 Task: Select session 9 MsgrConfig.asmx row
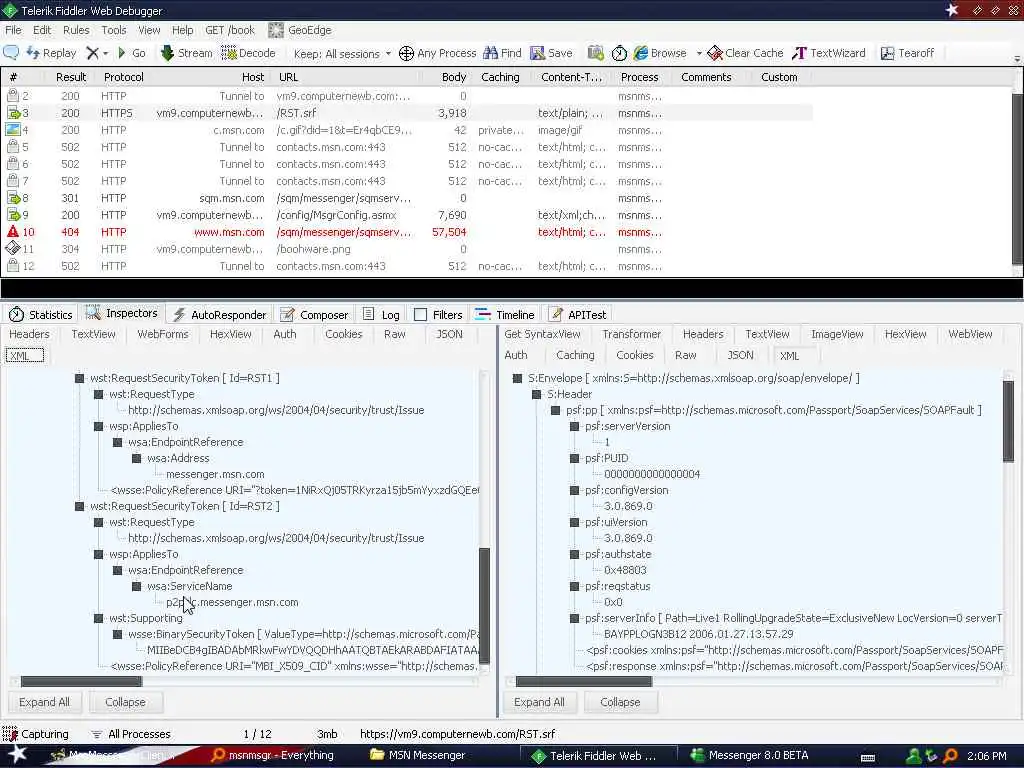[407, 215]
